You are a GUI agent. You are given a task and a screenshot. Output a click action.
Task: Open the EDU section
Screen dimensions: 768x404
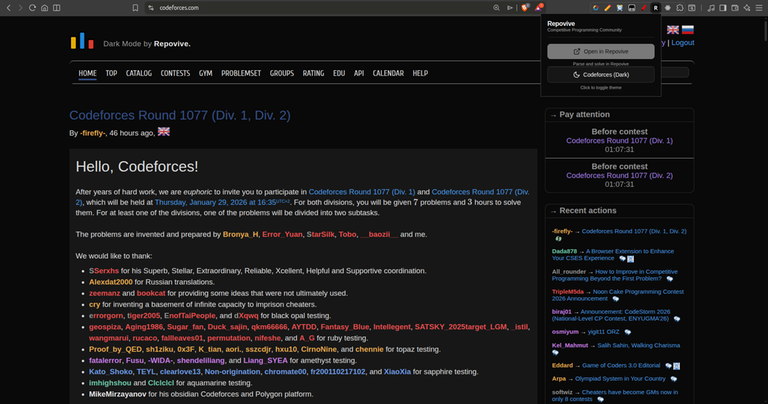click(x=339, y=73)
